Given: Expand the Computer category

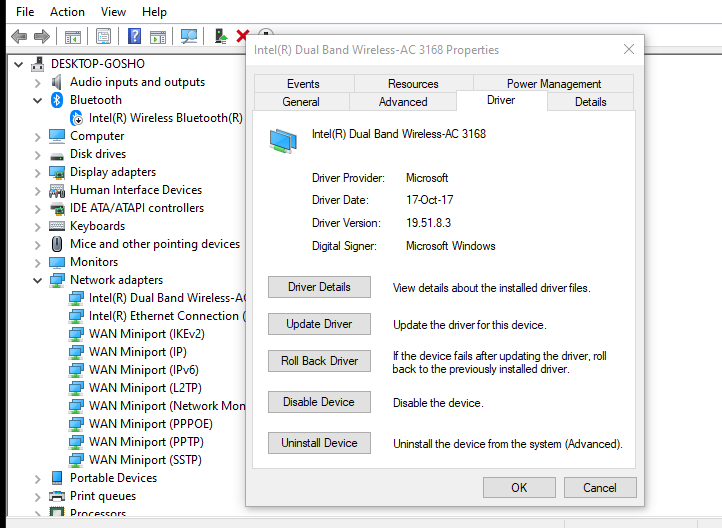Looking at the screenshot, I should [x=38, y=136].
